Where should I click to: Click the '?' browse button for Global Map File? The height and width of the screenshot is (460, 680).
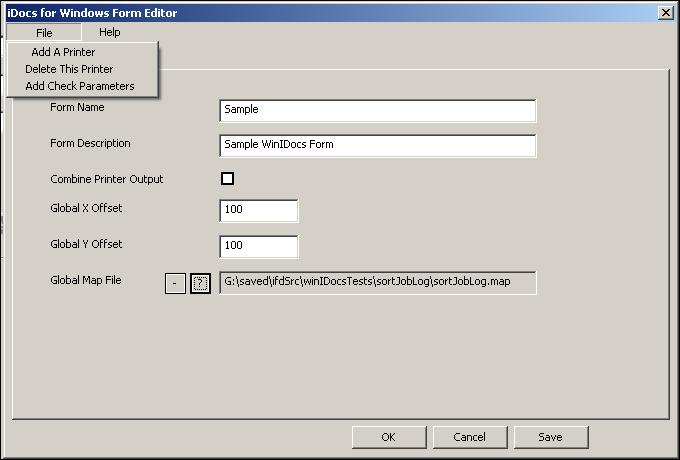point(200,284)
